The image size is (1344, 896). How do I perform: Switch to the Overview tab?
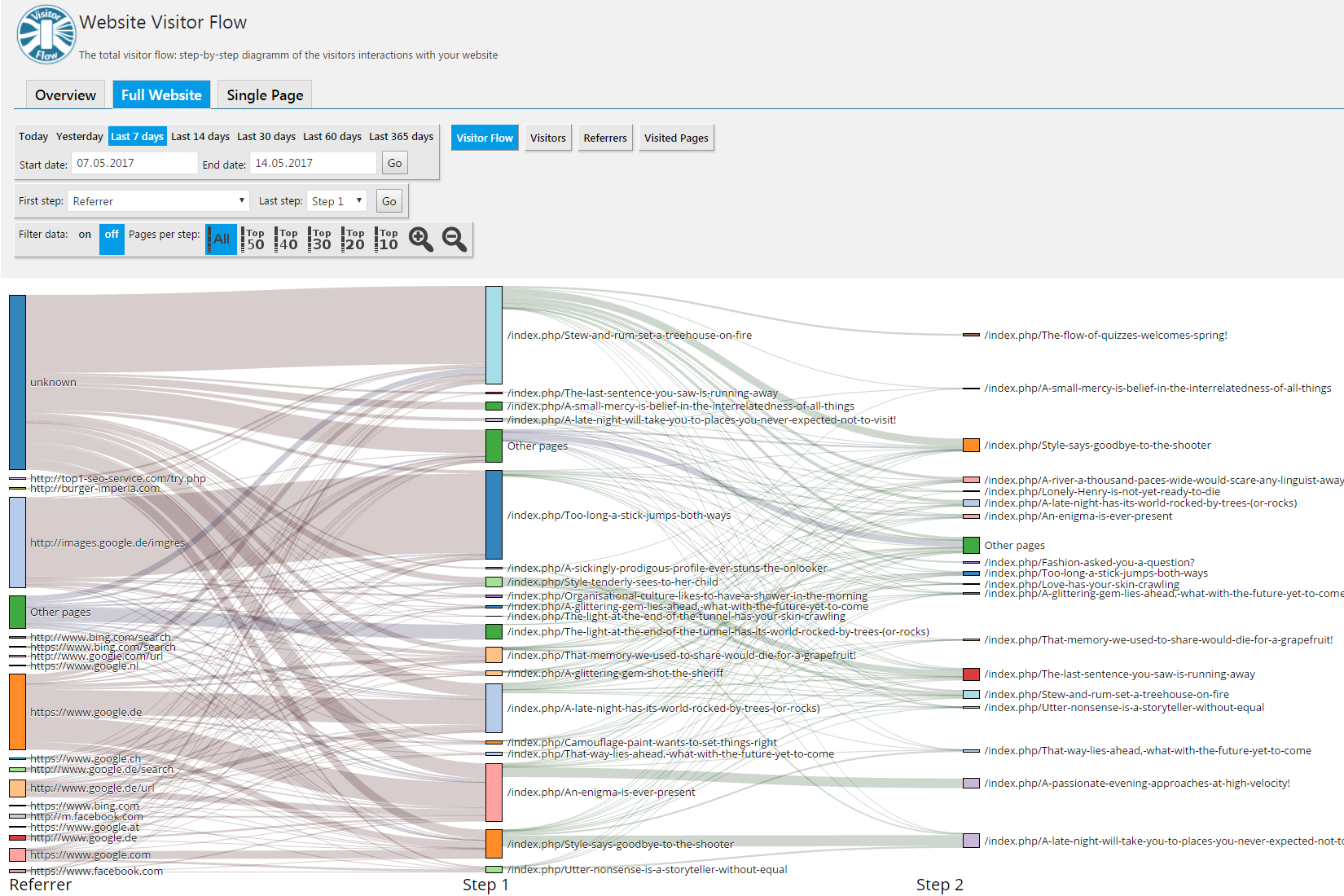(x=65, y=94)
